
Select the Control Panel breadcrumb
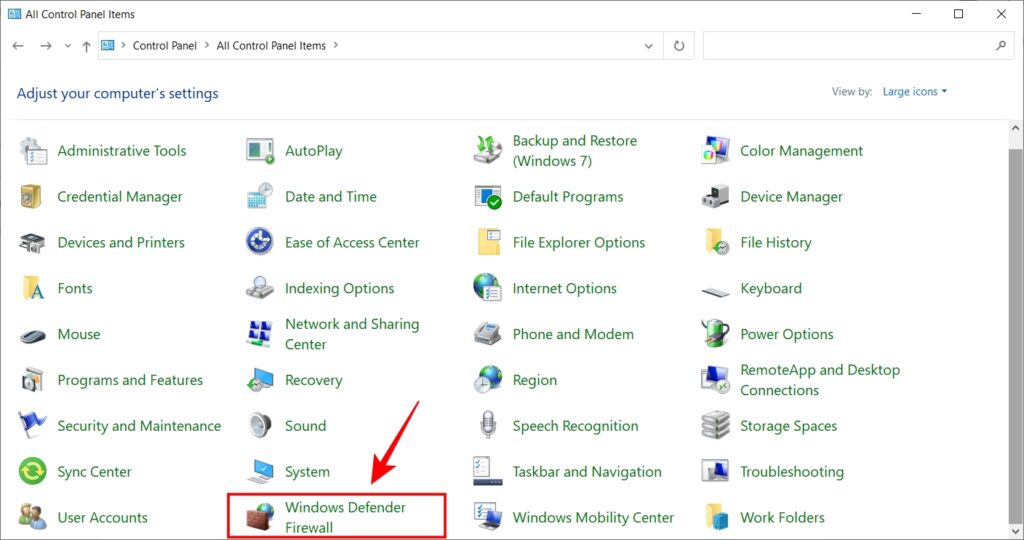165,45
